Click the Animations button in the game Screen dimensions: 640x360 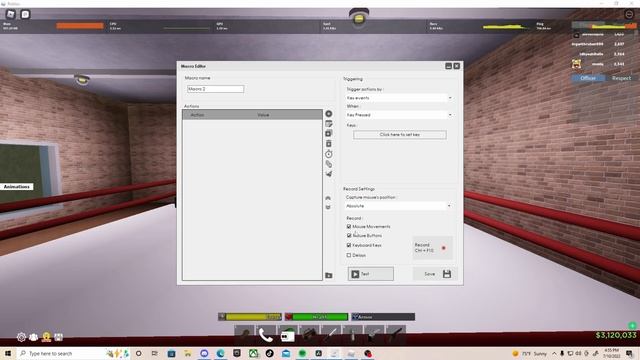pyautogui.click(x=17, y=187)
